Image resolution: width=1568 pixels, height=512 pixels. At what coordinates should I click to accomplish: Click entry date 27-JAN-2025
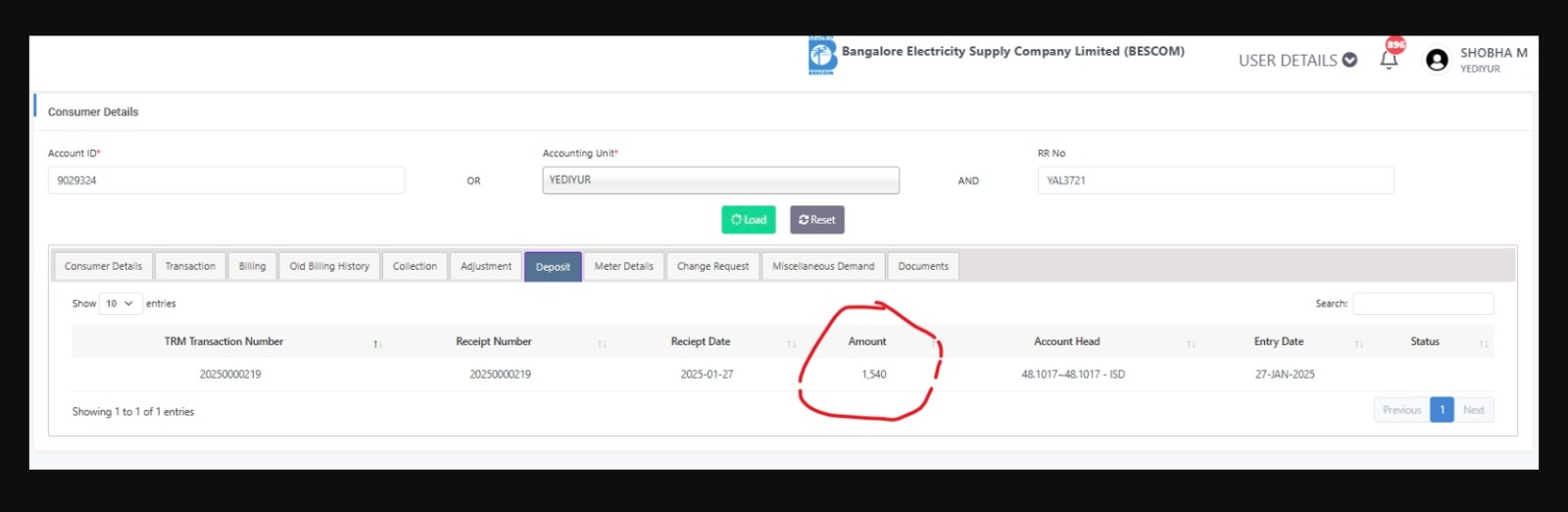point(1285,375)
